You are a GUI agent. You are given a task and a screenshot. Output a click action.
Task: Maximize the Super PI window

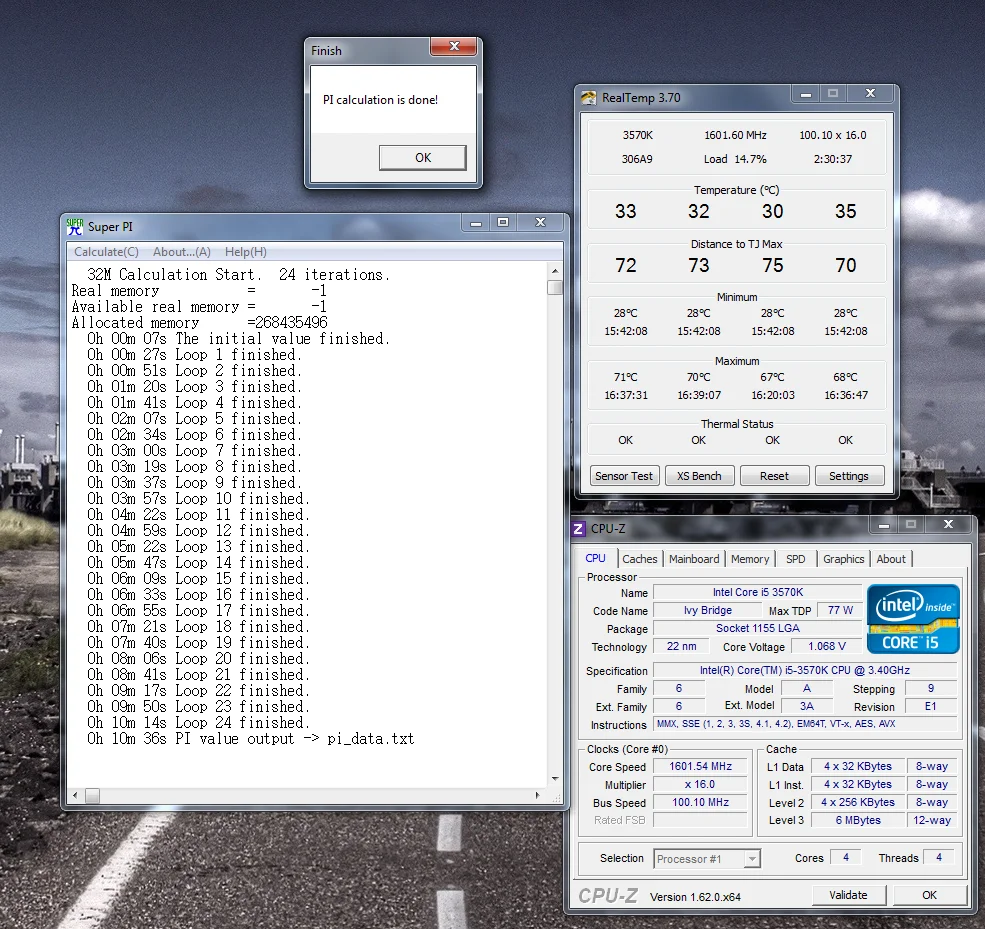503,222
